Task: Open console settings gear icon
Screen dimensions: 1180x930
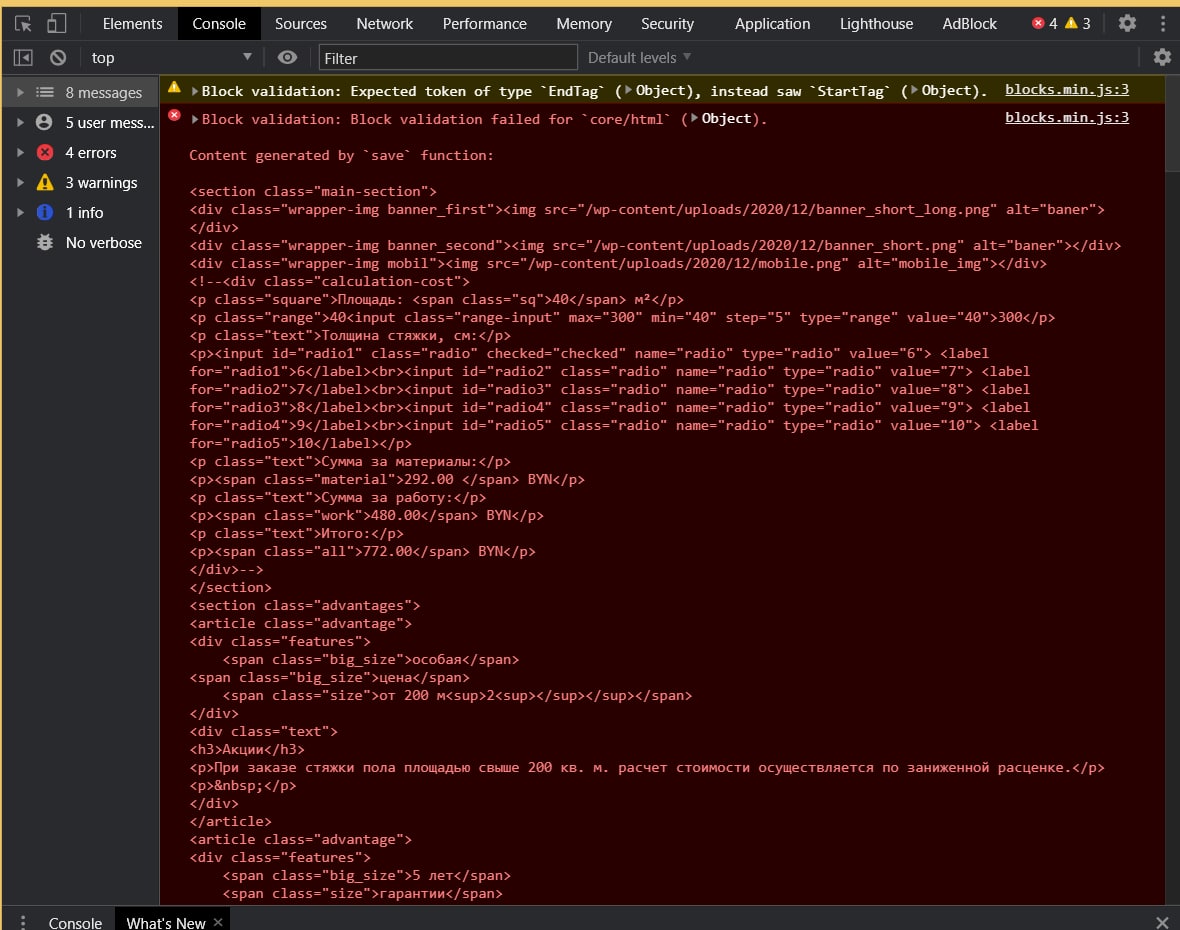Action: [1162, 57]
